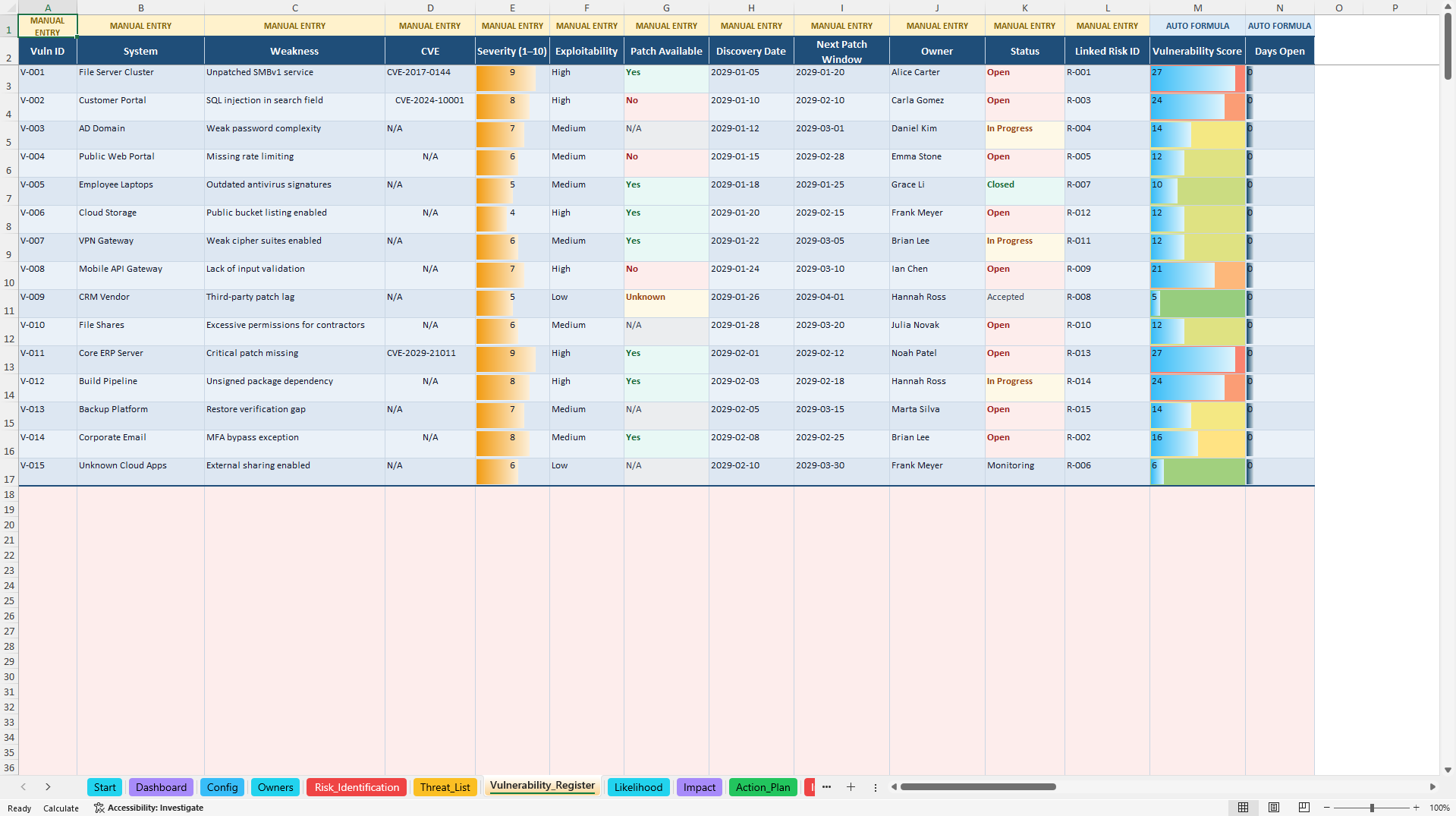The width and height of the screenshot is (1456, 816).
Task: Open the Config sheet tab
Action: [222, 787]
